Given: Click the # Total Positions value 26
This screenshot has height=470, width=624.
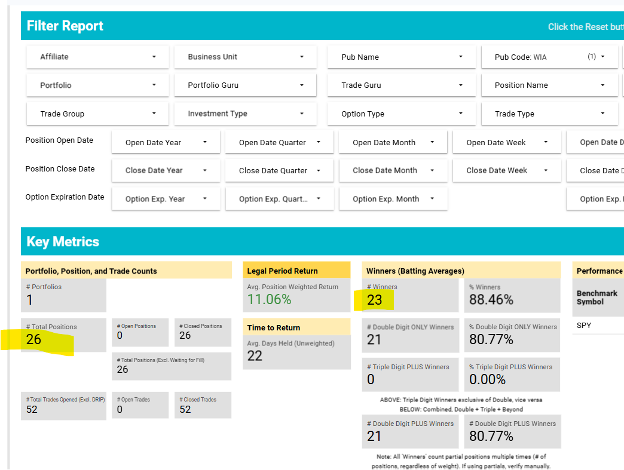Looking at the screenshot, I should (36, 340).
